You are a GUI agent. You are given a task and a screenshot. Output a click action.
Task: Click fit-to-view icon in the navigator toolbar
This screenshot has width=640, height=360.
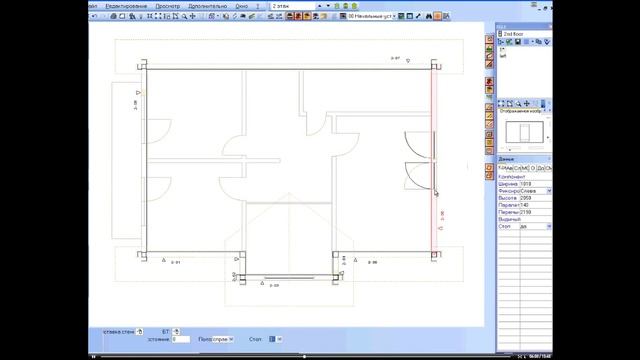pos(501,104)
